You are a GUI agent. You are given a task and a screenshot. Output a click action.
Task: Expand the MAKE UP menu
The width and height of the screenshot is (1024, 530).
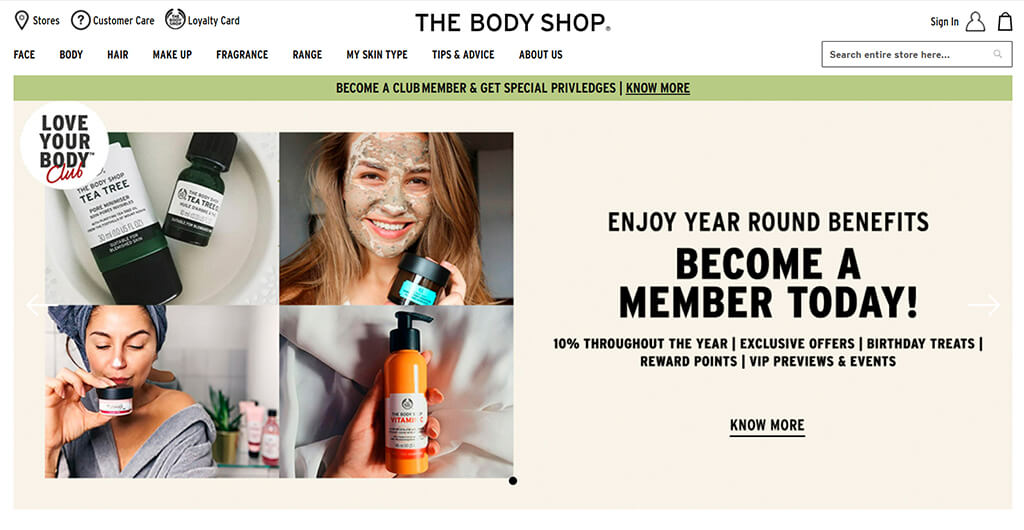point(172,55)
